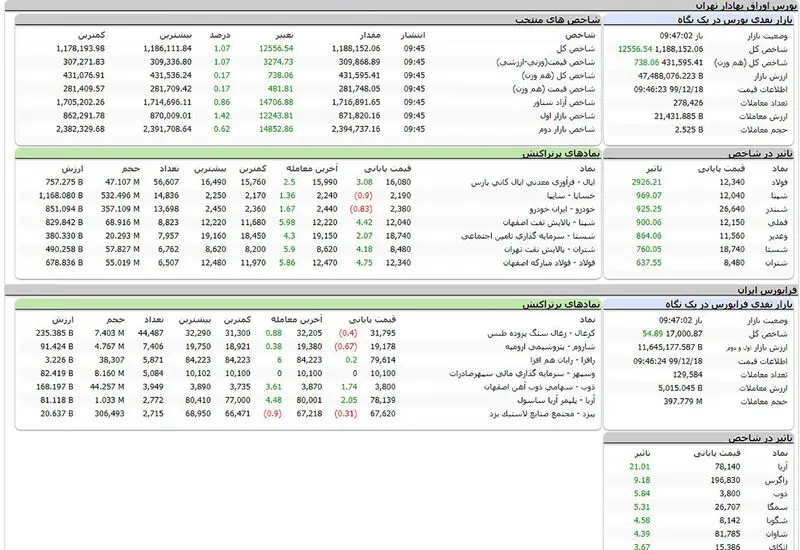Open the 'رافزا - رایان هم افزا' link

point(563,360)
